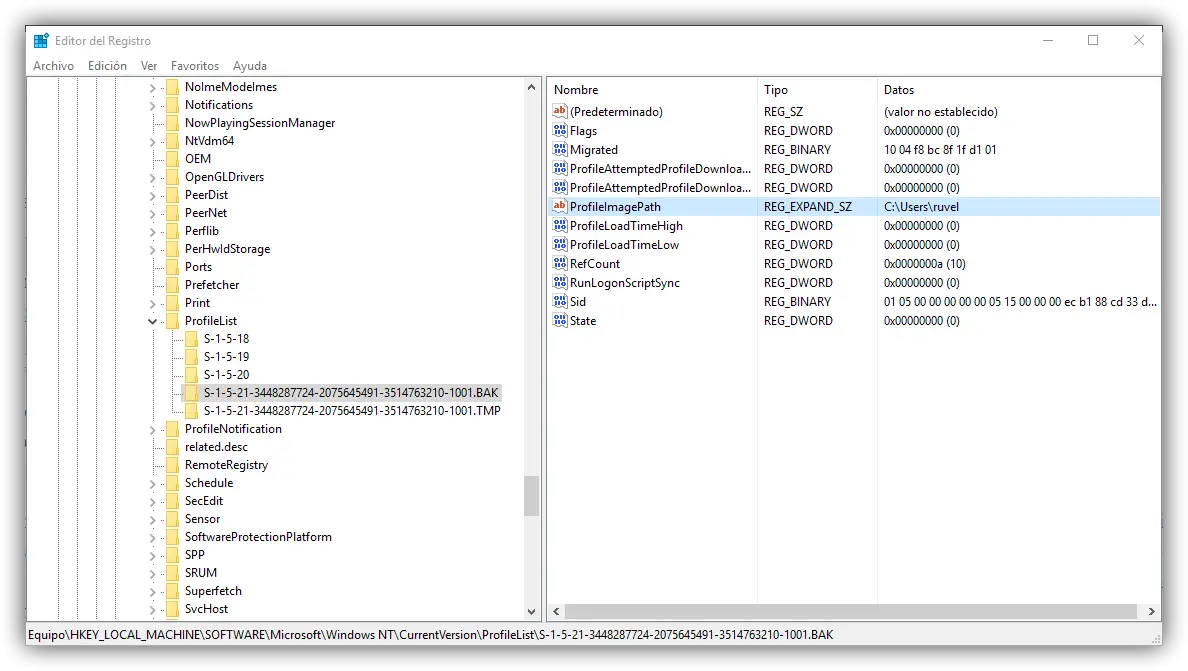Click the OEM folder icon
The width and height of the screenshot is (1188, 671).
[173, 158]
